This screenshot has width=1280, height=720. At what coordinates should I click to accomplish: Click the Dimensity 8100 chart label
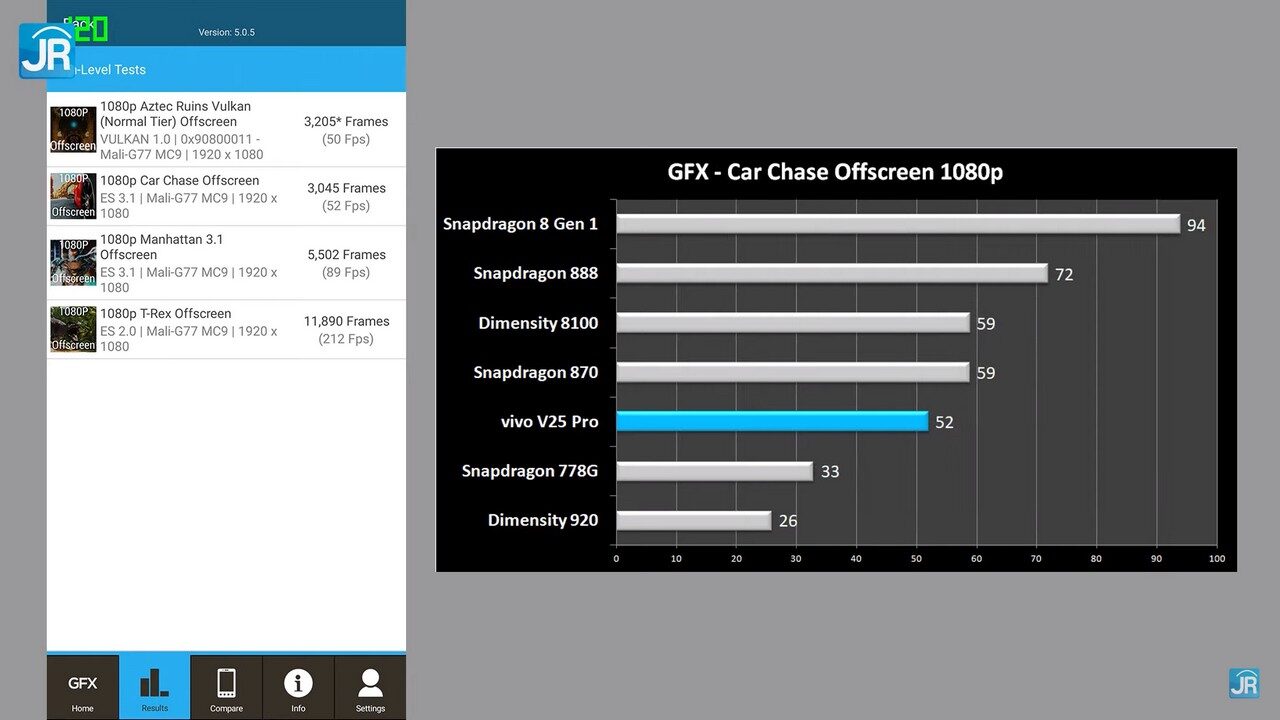coord(538,323)
